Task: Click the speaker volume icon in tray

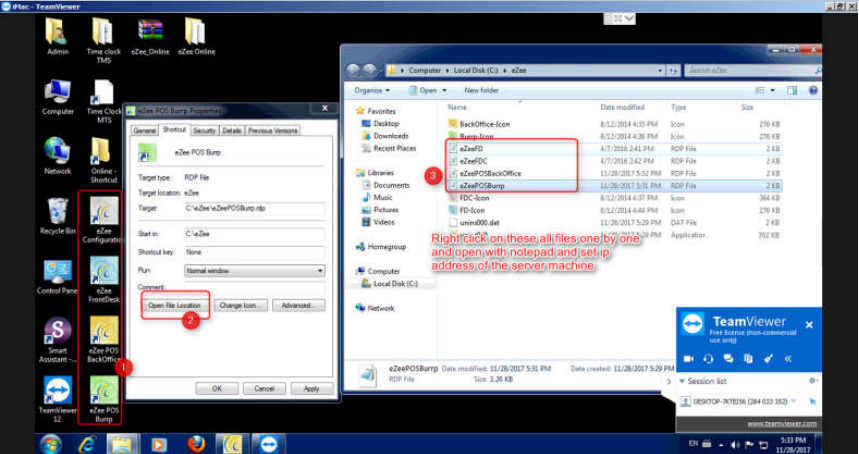Action: (735, 444)
